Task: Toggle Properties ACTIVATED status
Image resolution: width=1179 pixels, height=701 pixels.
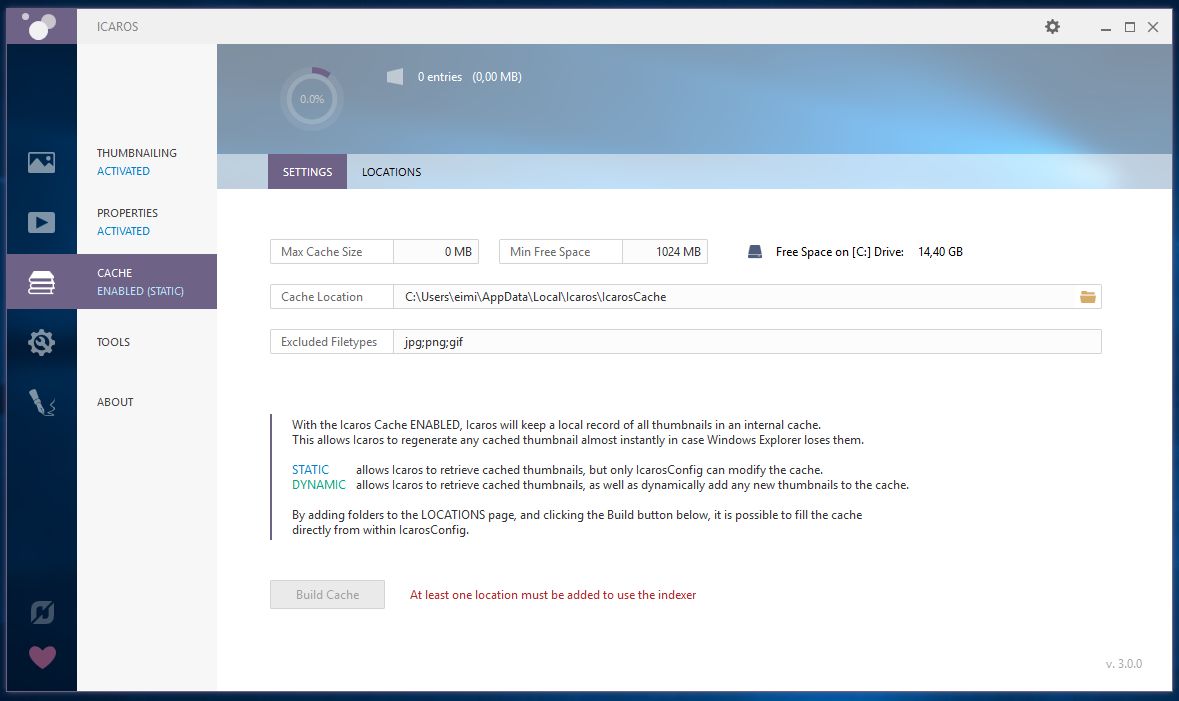Action: coord(123,231)
